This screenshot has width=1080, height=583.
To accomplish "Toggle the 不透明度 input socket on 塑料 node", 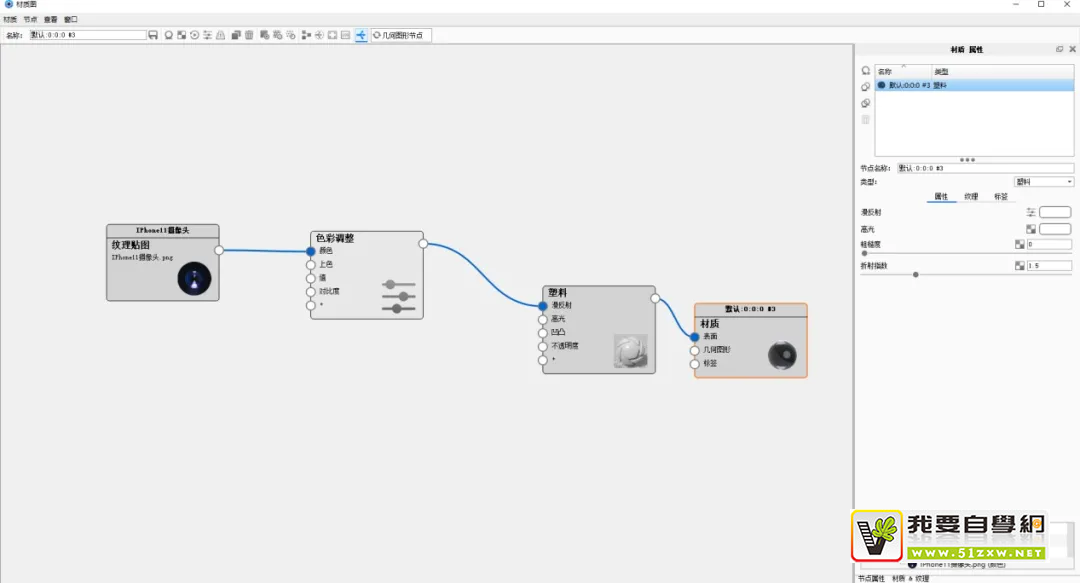I will coord(543,346).
